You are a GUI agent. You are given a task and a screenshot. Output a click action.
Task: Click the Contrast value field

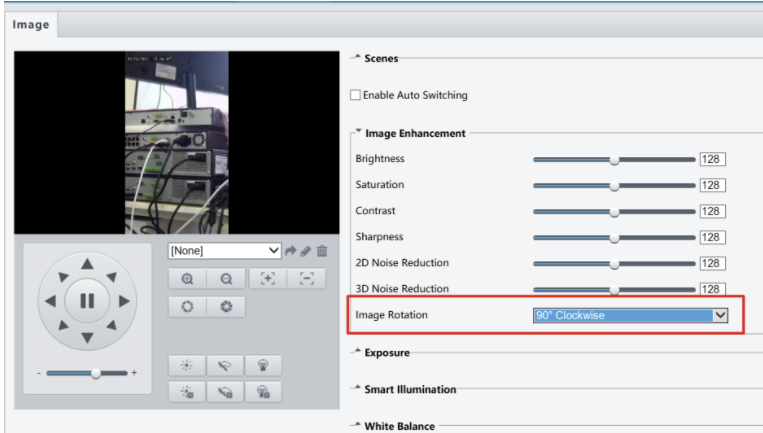point(713,211)
